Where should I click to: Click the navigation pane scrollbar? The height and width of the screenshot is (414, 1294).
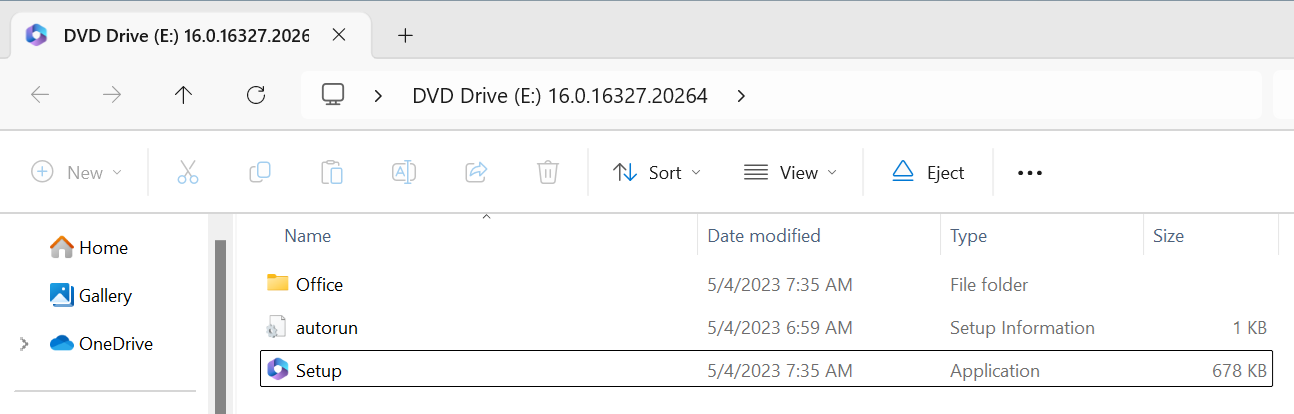(221, 326)
